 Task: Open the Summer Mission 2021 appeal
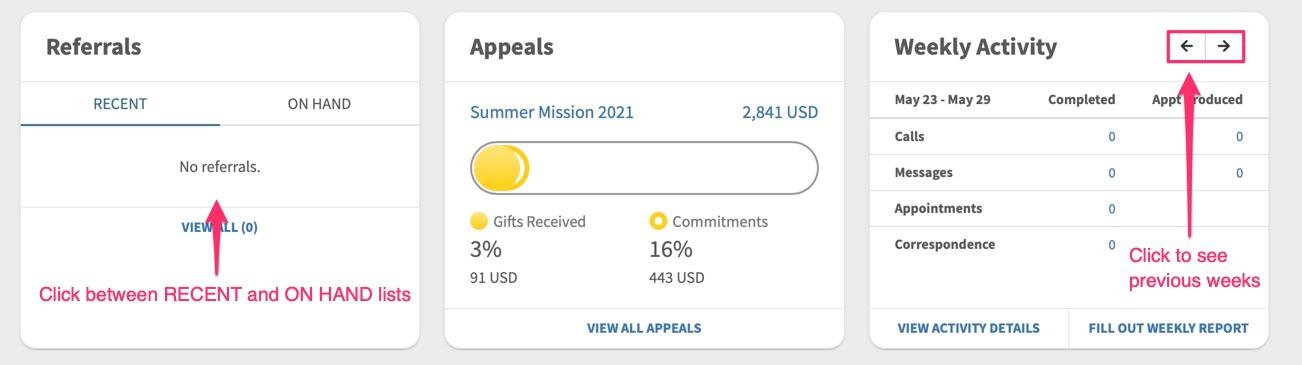pyautogui.click(x=552, y=112)
